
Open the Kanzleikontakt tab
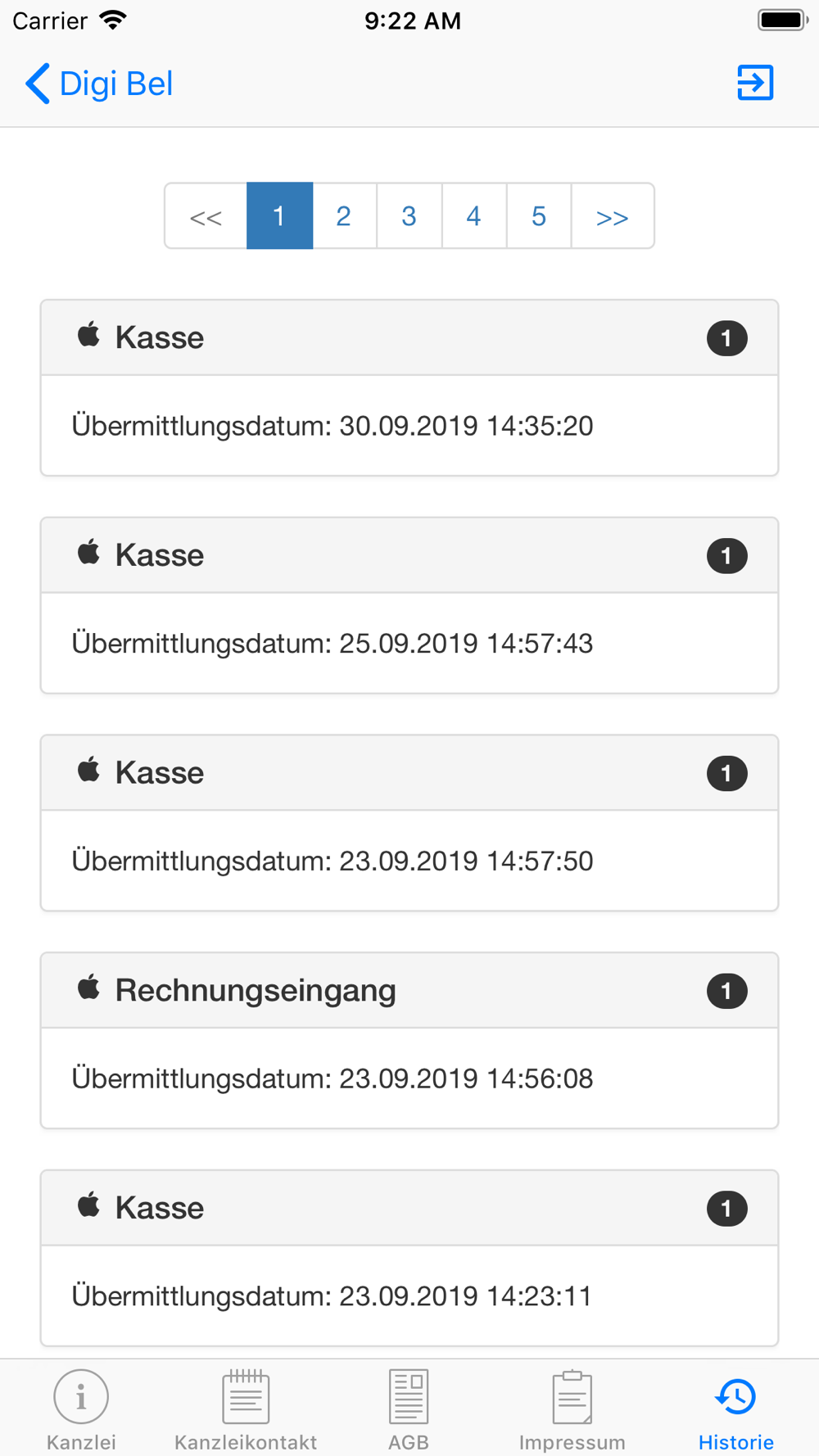[246, 1409]
